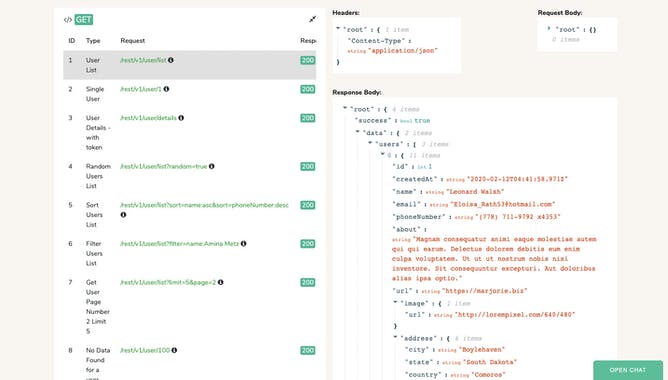Click the 200 badge in the Random Users List row
This screenshot has width=668, height=380.
[x=308, y=166]
